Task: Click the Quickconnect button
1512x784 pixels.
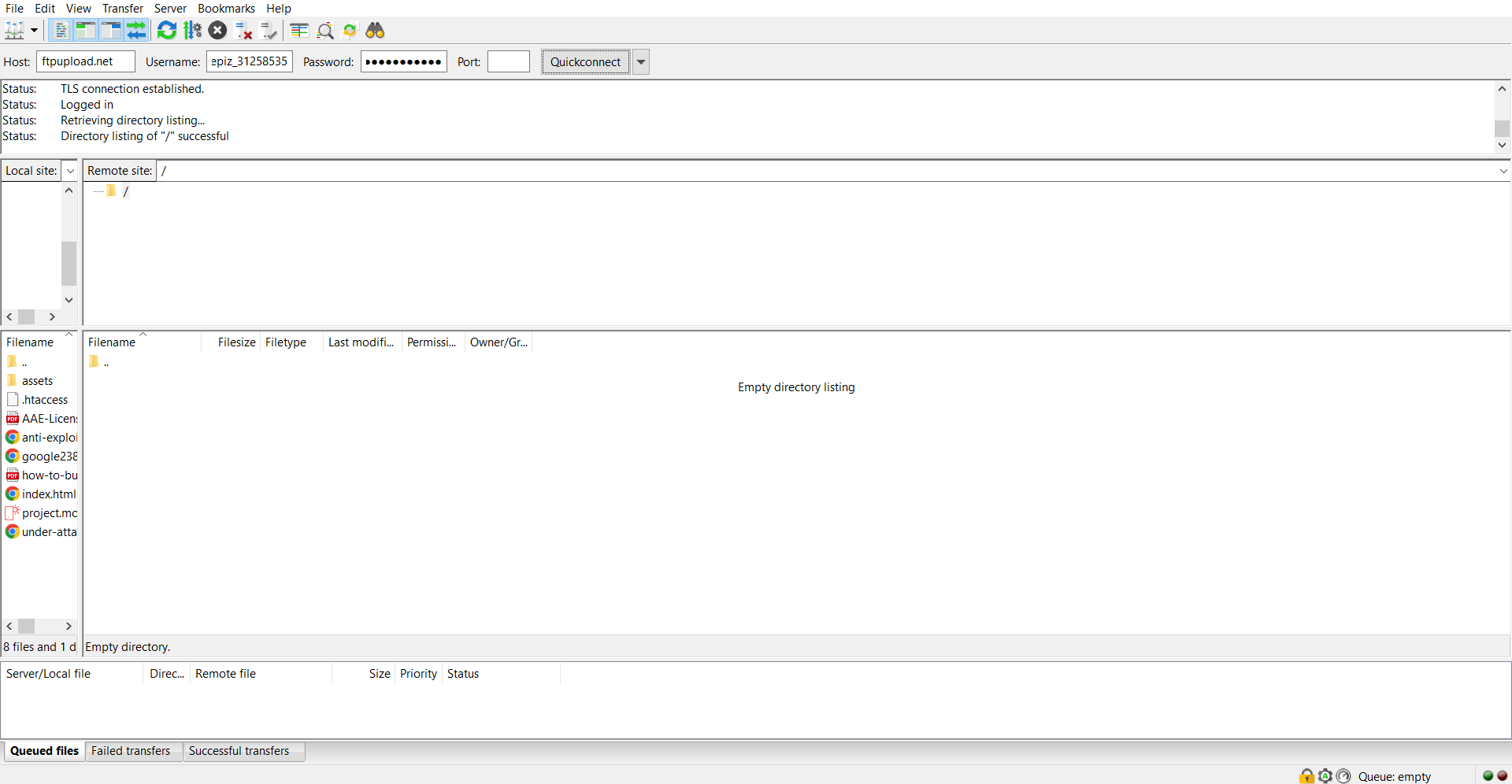Action: click(585, 62)
